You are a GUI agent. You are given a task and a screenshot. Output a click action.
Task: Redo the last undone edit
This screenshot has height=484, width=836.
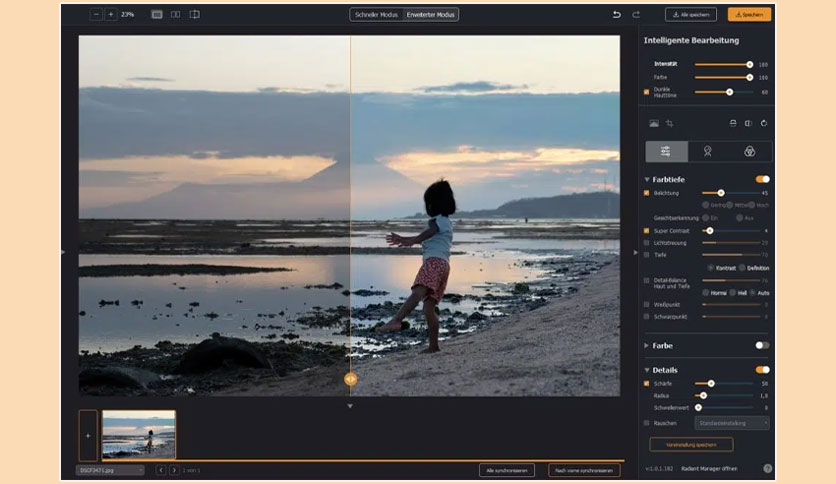pyautogui.click(x=636, y=14)
